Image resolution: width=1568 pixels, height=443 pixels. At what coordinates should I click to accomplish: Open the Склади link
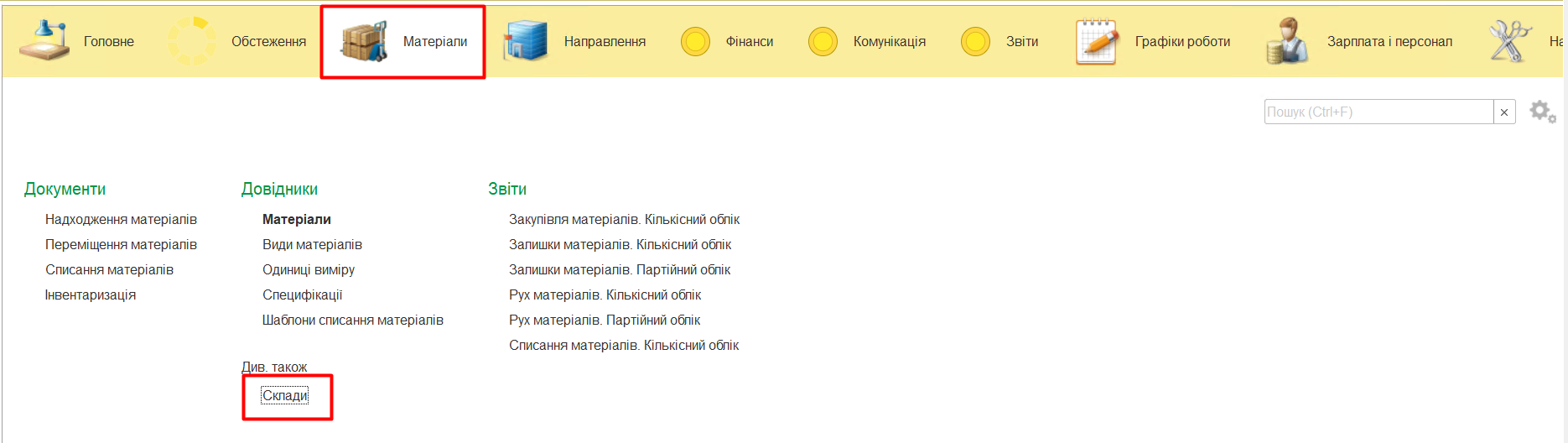point(285,396)
